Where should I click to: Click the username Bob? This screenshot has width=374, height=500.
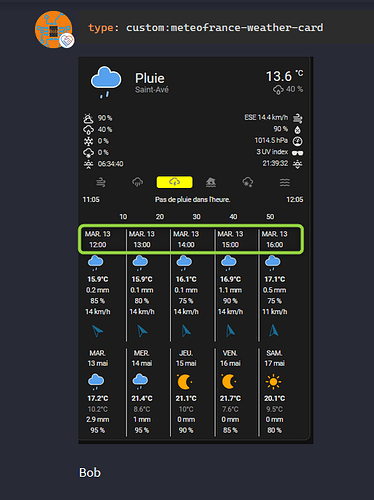(x=90, y=472)
